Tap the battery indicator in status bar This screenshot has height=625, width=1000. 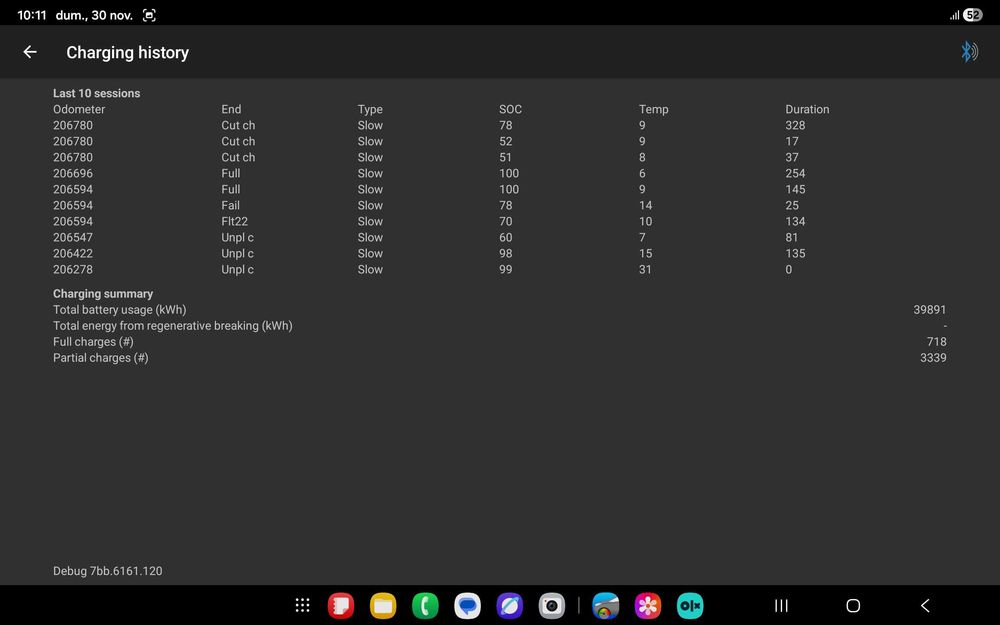click(x=973, y=15)
